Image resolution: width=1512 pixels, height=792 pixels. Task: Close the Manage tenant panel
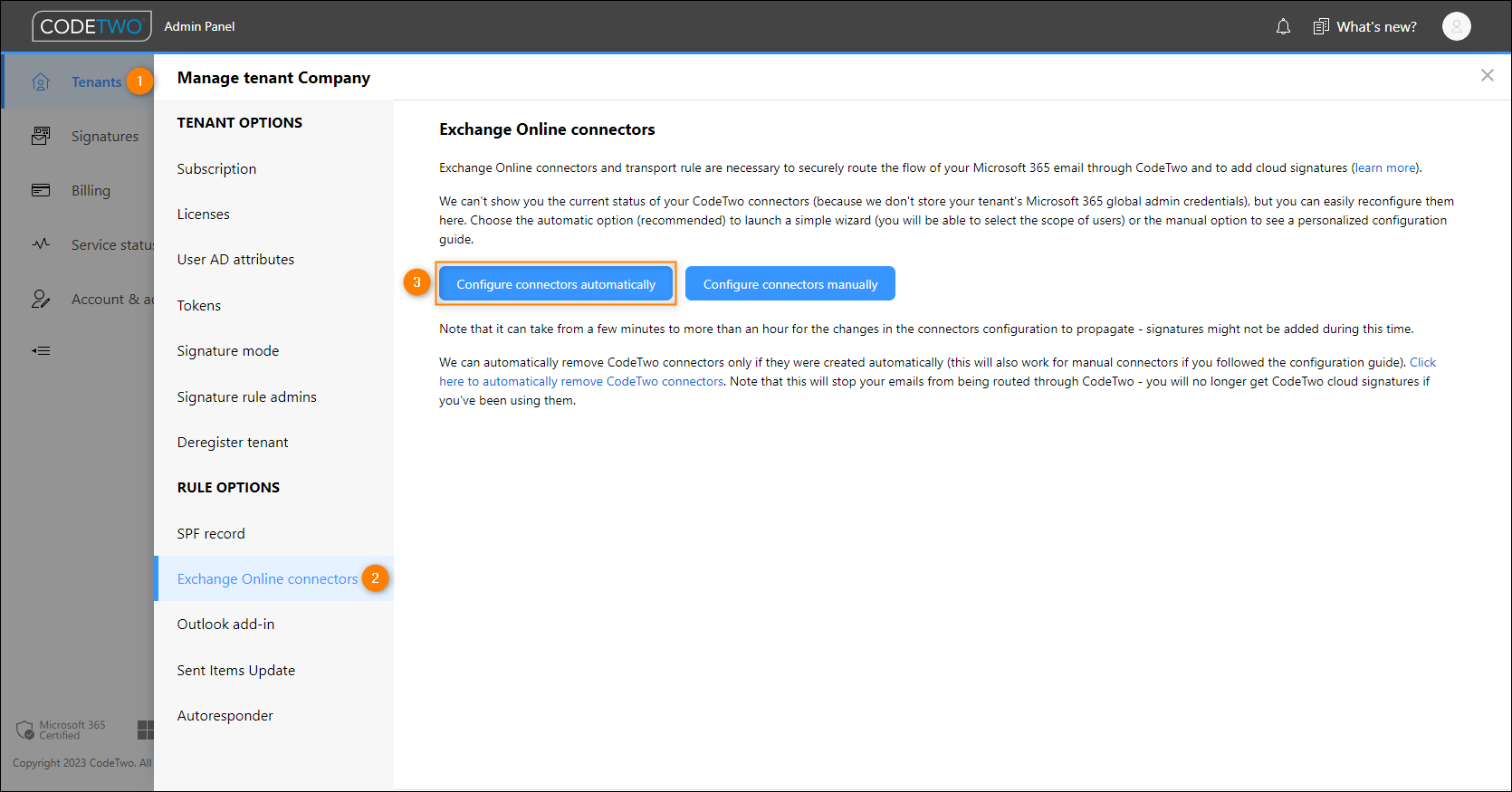click(x=1487, y=75)
